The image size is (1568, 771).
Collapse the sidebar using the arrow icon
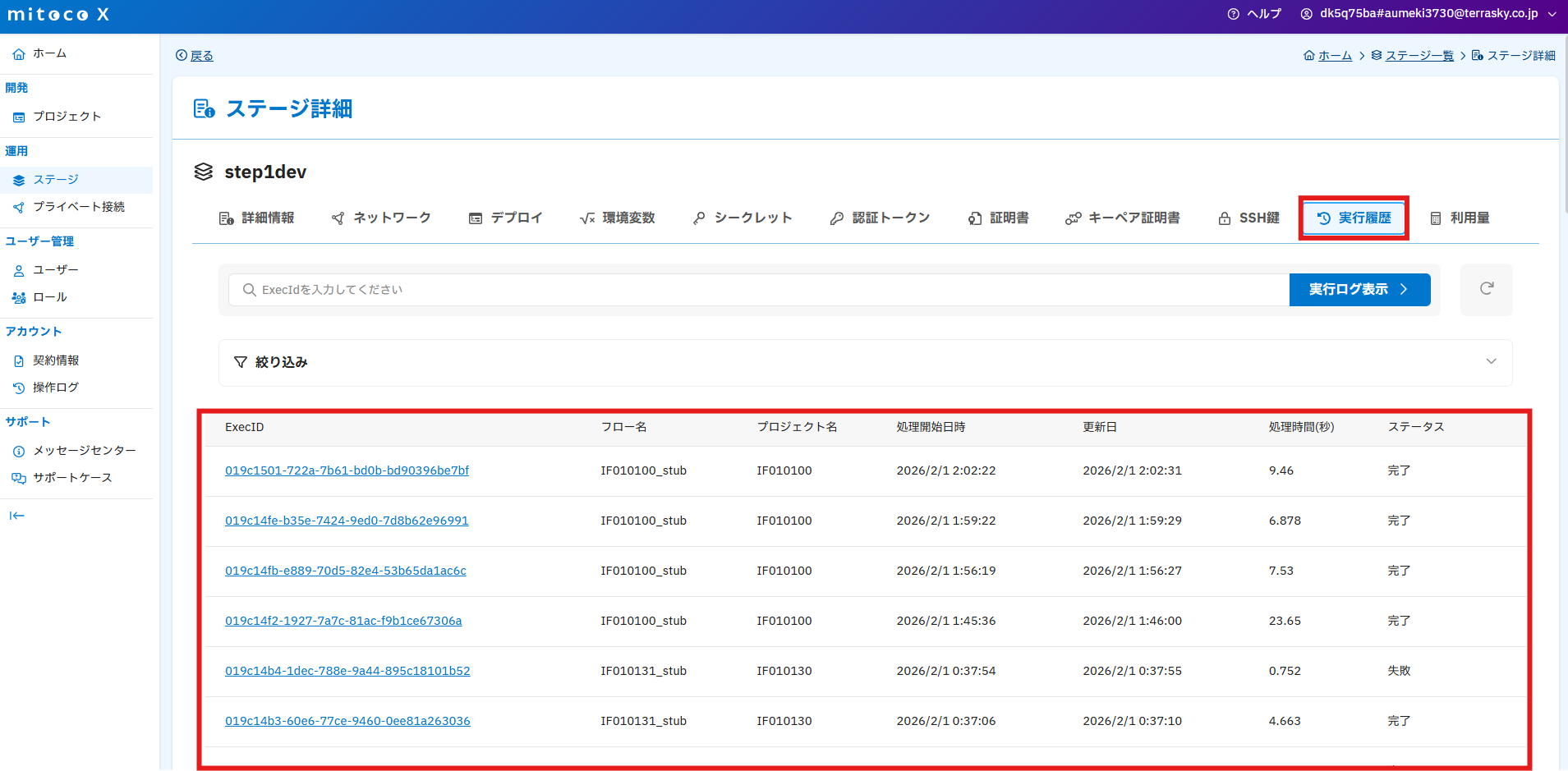tap(16, 516)
